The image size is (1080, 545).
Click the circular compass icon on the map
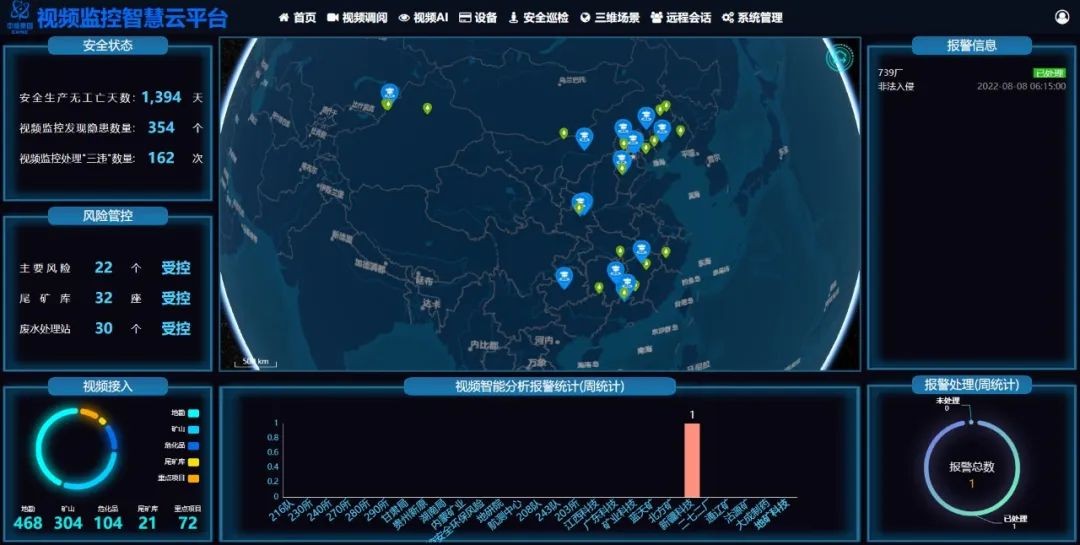pos(838,58)
